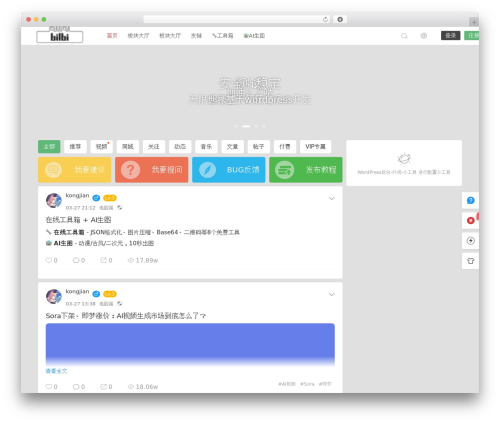Click the blue BUG反馈 button
The width and height of the screenshot is (500, 423).
[229, 170]
